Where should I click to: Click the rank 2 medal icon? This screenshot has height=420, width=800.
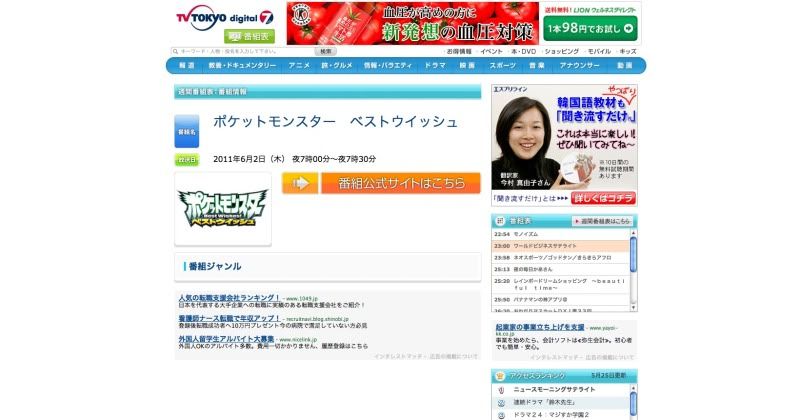[x=501, y=403]
